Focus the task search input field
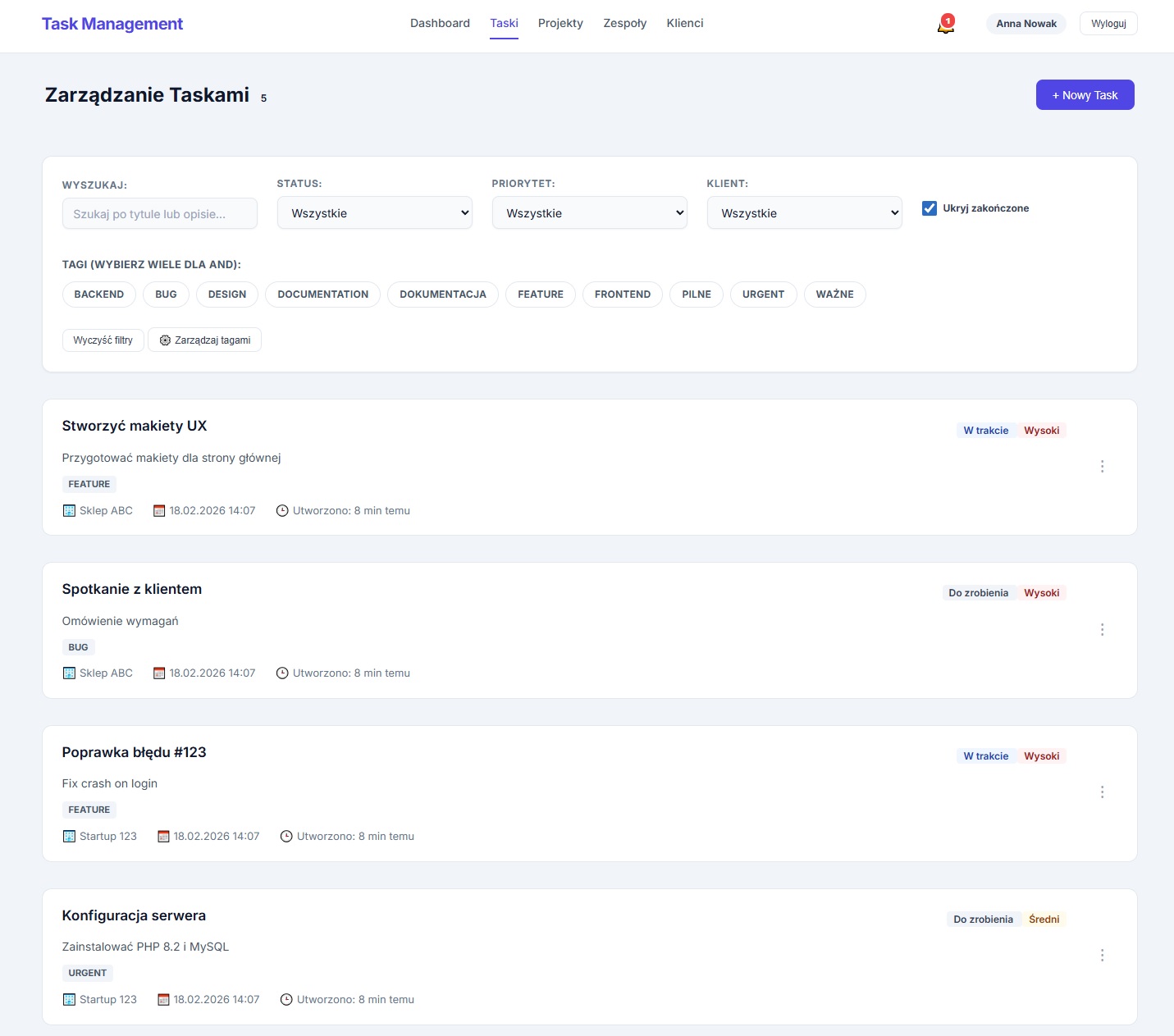The image size is (1174, 1036). point(160,214)
